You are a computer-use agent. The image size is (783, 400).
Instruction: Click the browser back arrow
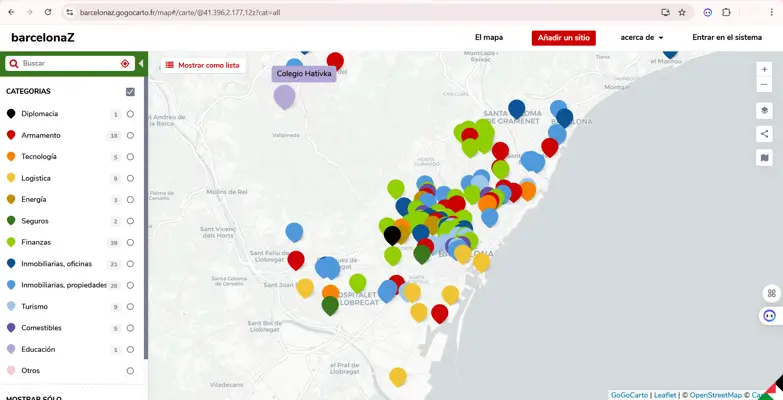11,12
